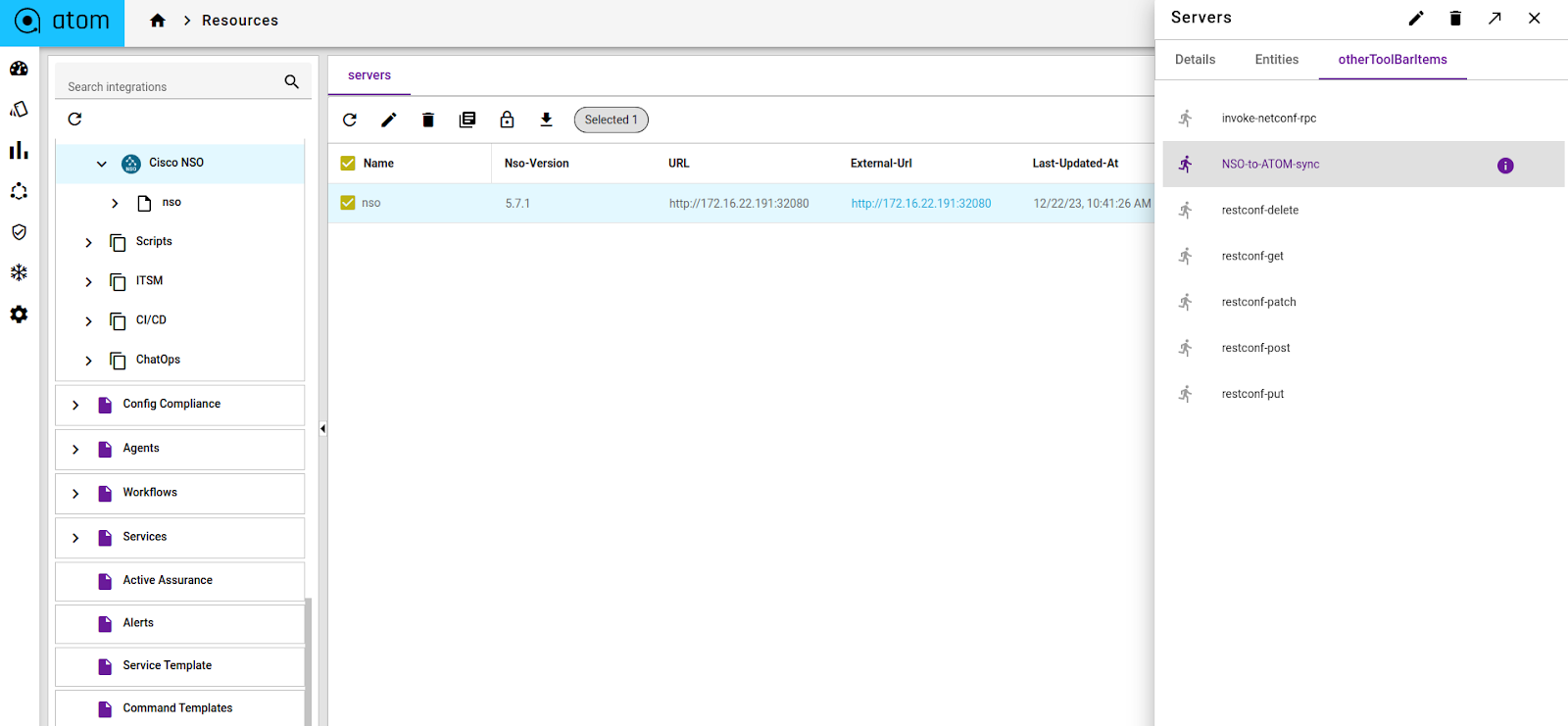Click the atom logo
The width and height of the screenshot is (1568, 726).
click(x=62, y=21)
